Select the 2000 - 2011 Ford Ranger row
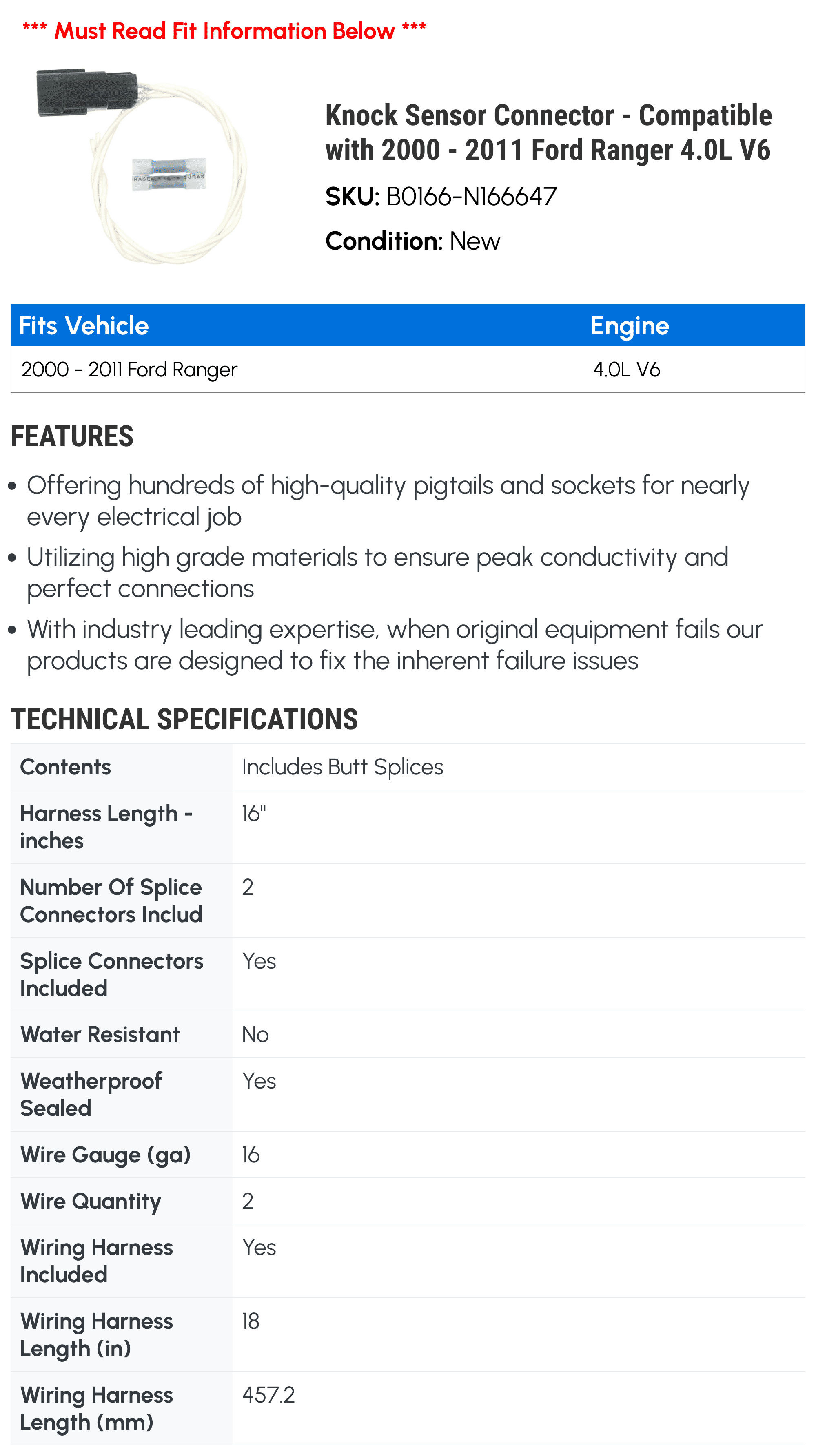The image size is (816, 1456). [x=408, y=369]
